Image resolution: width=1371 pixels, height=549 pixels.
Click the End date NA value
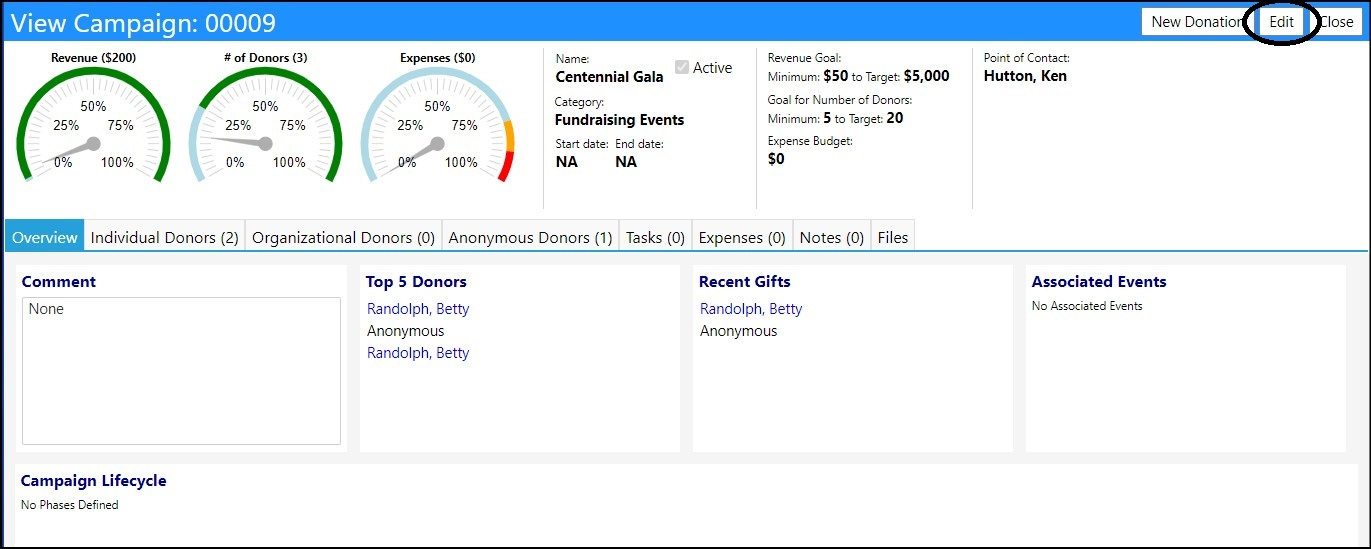pos(626,162)
